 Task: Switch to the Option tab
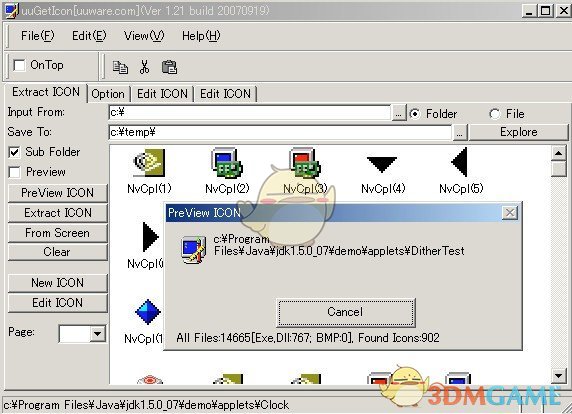108,94
